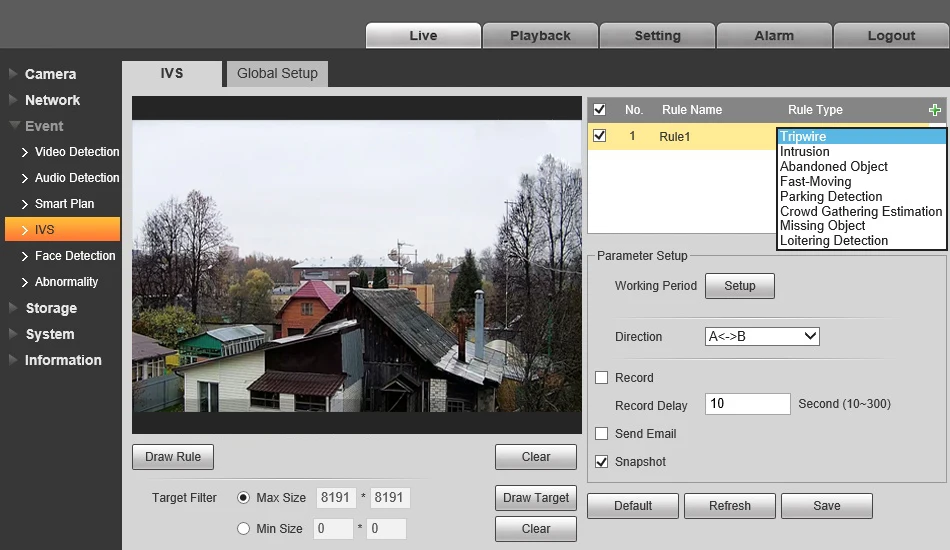Click the Draw Rule button

click(173, 457)
